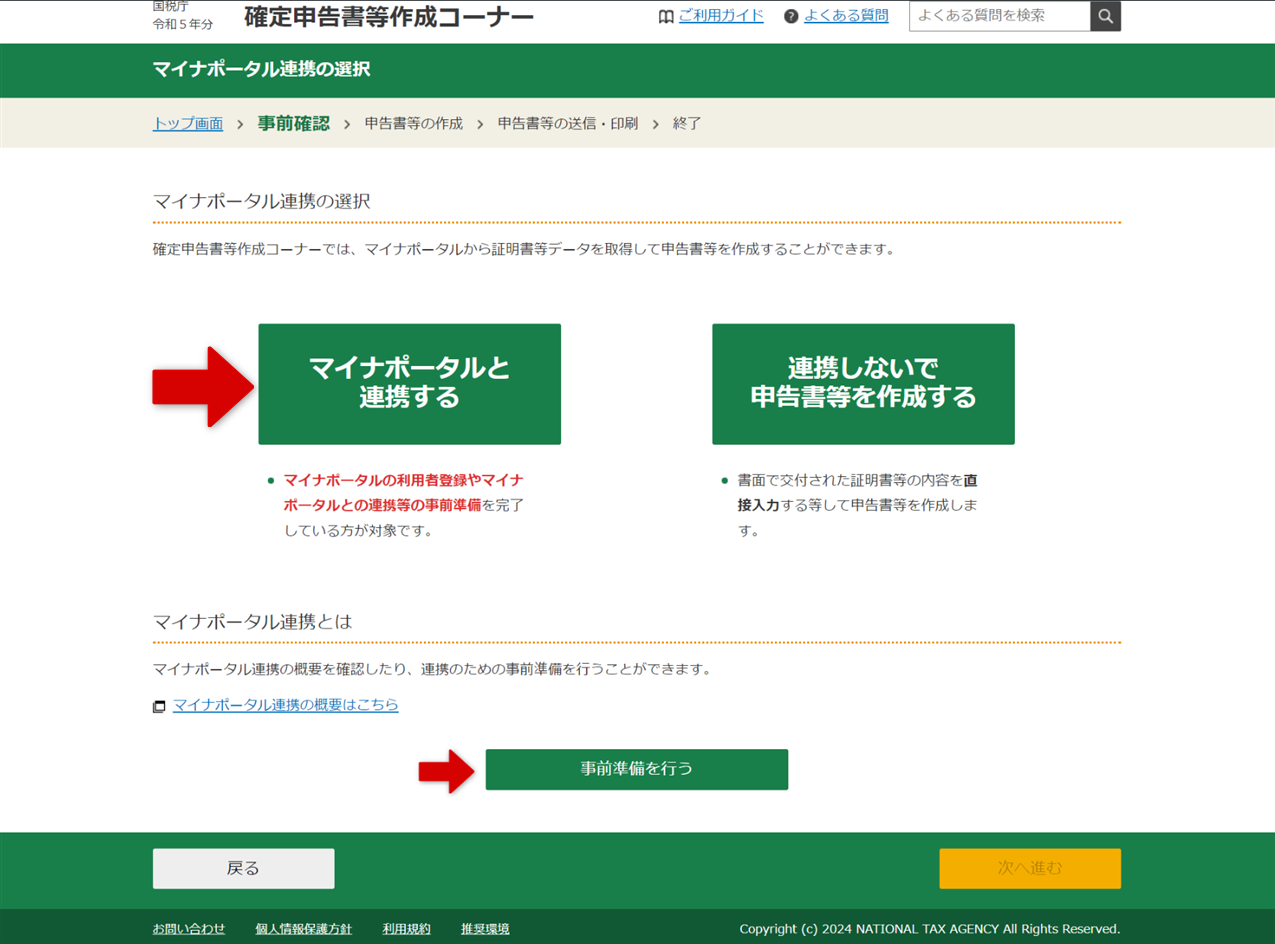Screen dimensions: 1275x944
Task: Select the 連携しないで申告書等を作成する option
Action: 863,383
